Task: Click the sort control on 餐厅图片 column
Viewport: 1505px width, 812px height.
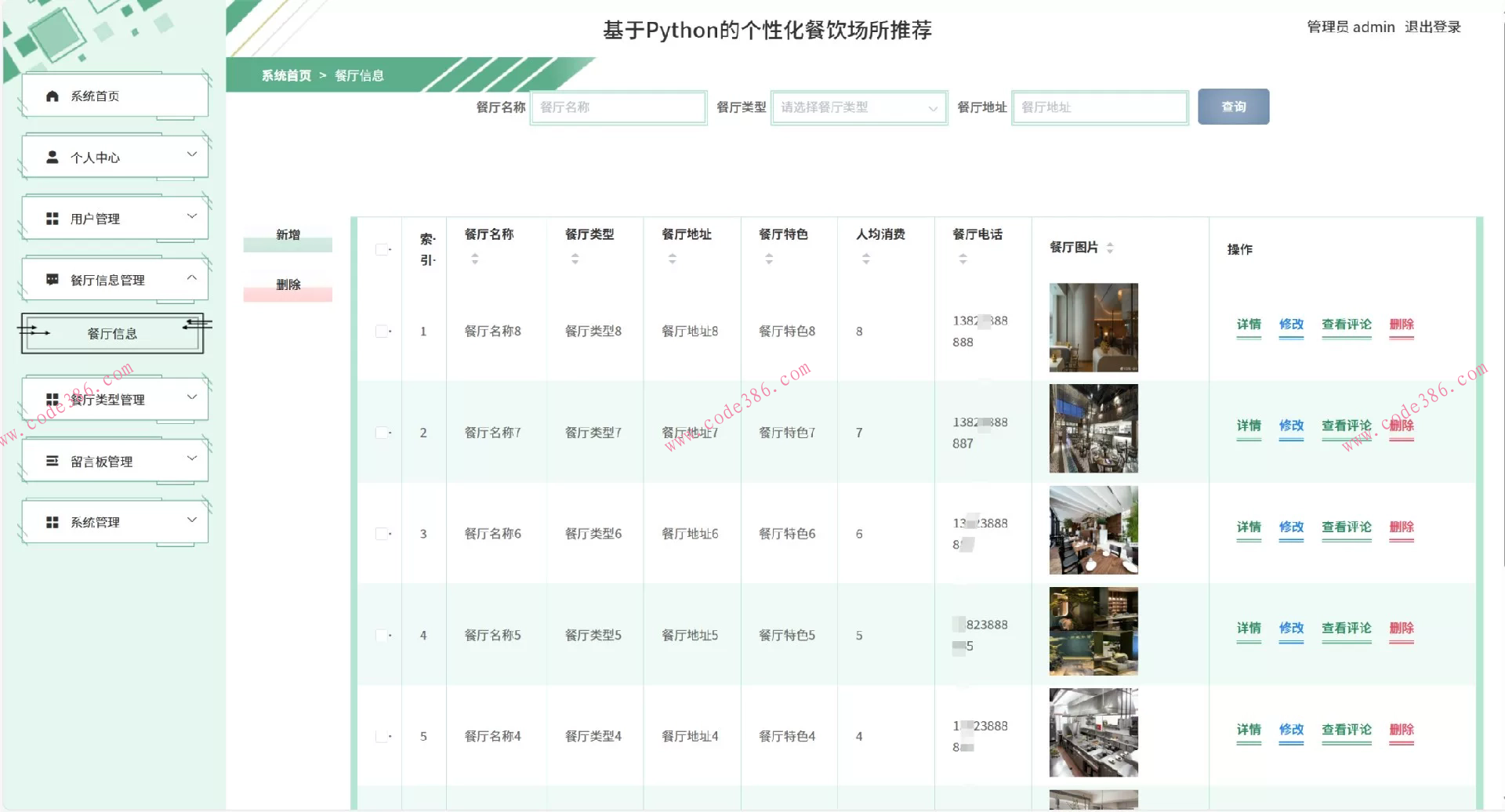Action: pos(1110,247)
